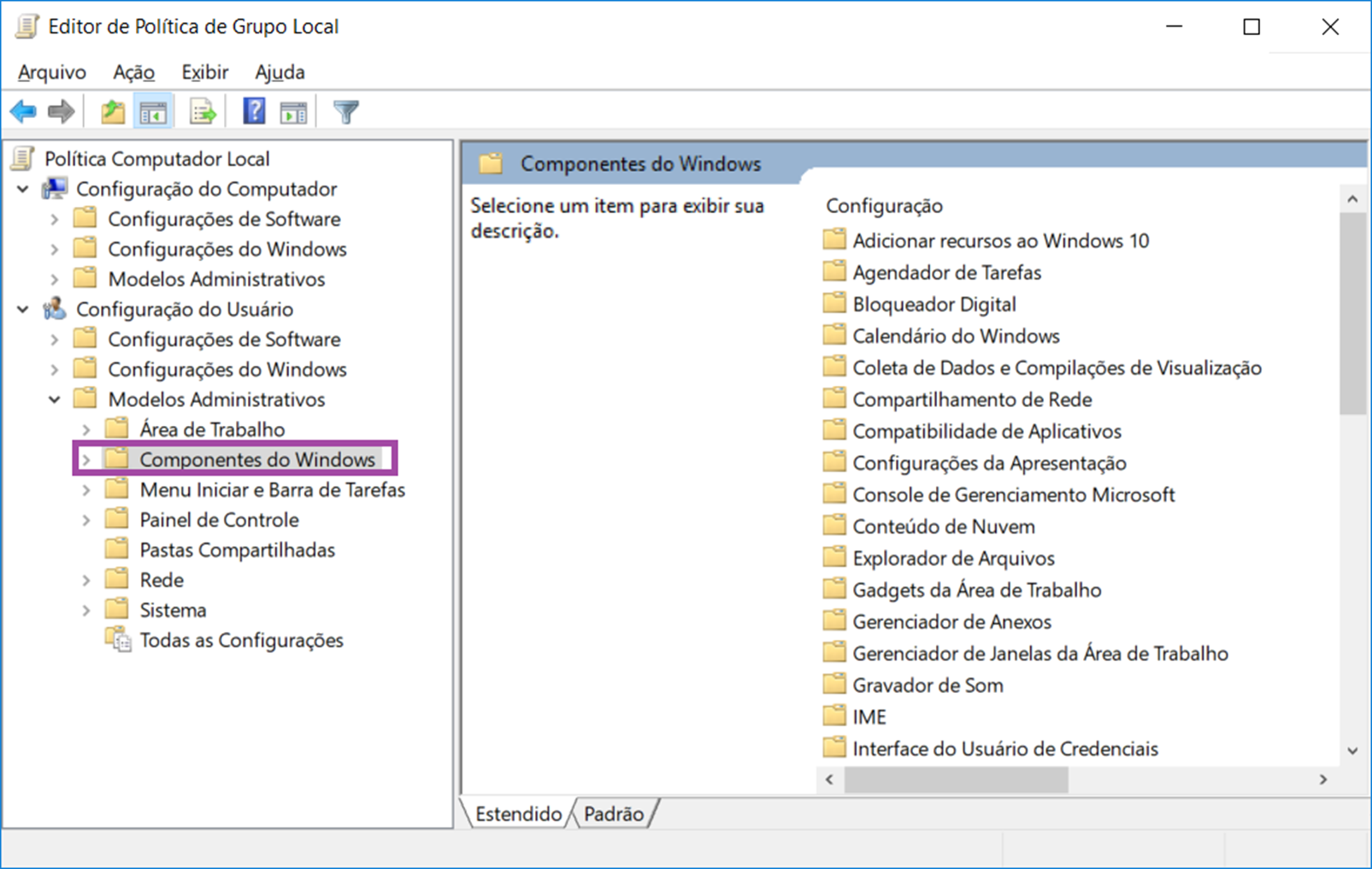Click folder icon beside IME
1372x869 pixels.
(834, 716)
